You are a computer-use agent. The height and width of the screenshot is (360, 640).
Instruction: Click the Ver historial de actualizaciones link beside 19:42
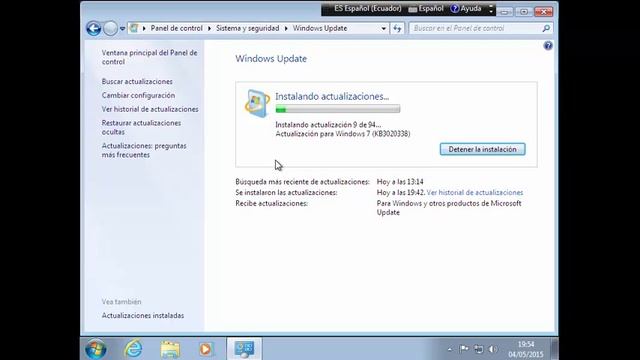[475, 192]
